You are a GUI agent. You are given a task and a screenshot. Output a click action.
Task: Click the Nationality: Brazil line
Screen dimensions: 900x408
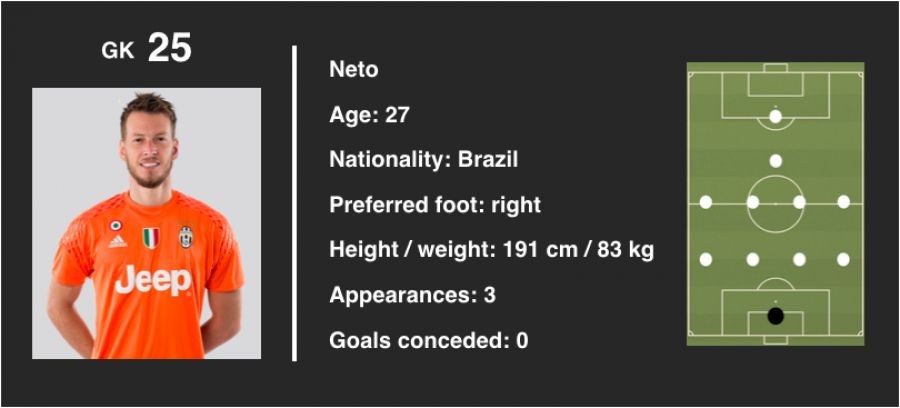(423, 160)
